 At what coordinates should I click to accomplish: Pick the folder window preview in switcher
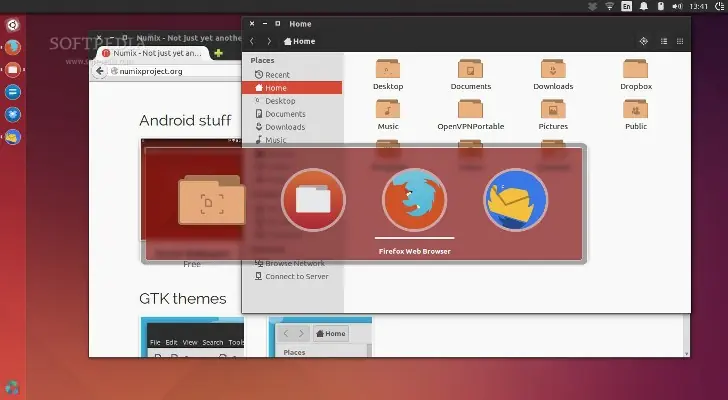(212, 200)
